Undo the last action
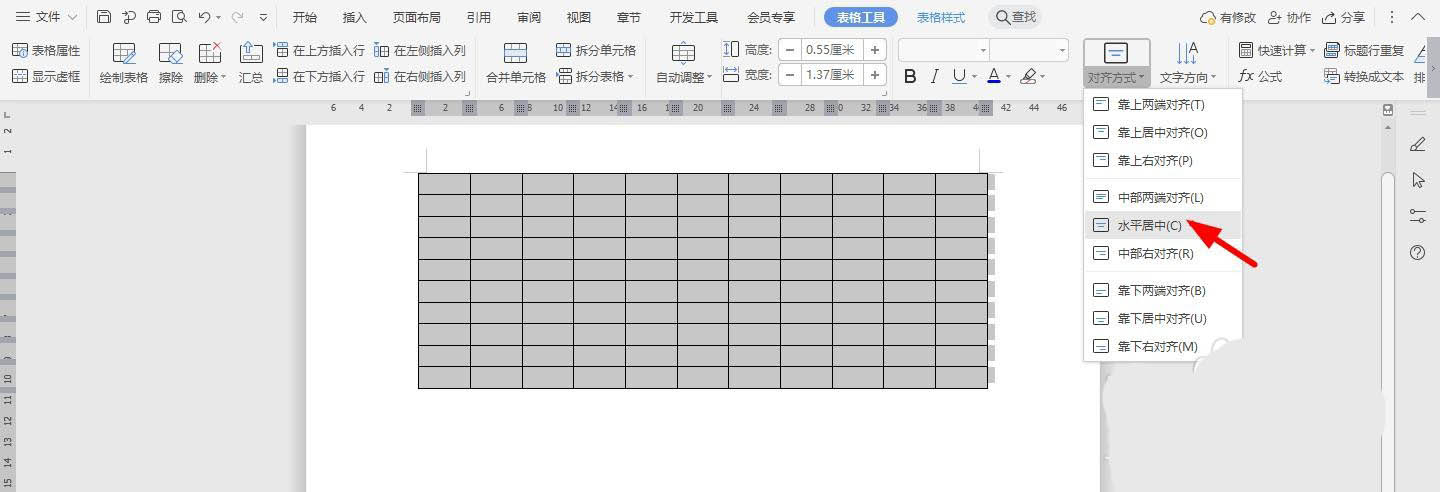 [x=204, y=17]
